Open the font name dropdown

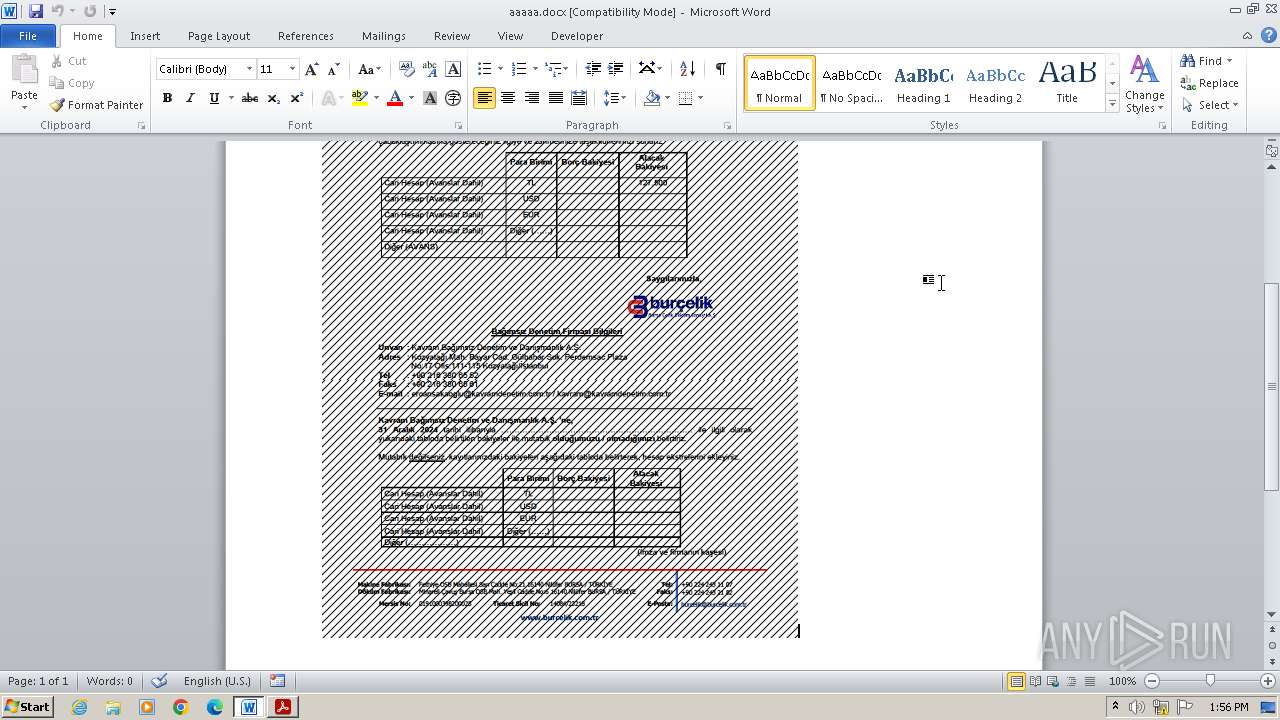(x=249, y=69)
